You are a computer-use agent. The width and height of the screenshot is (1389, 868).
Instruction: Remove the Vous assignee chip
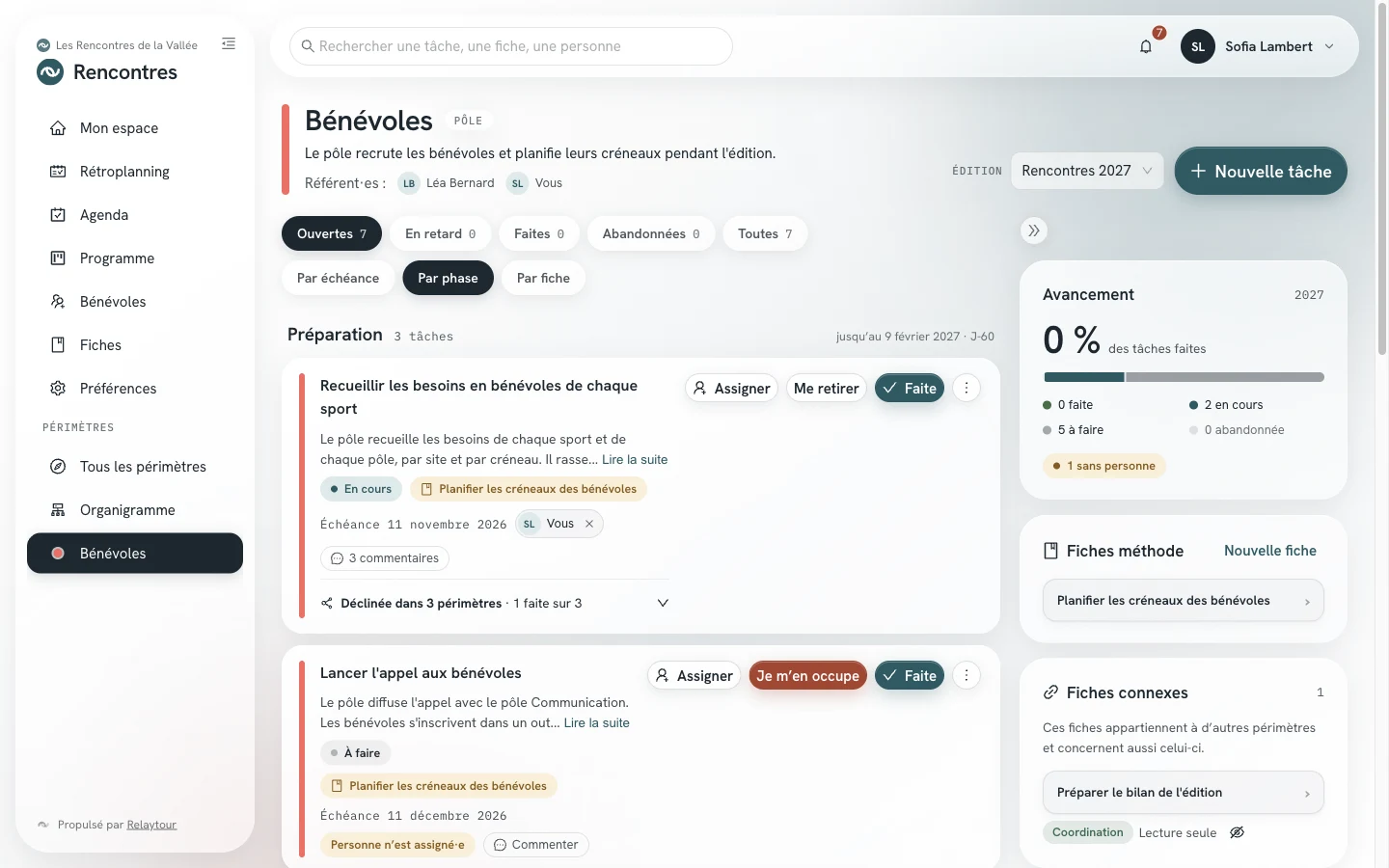click(x=589, y=524)
